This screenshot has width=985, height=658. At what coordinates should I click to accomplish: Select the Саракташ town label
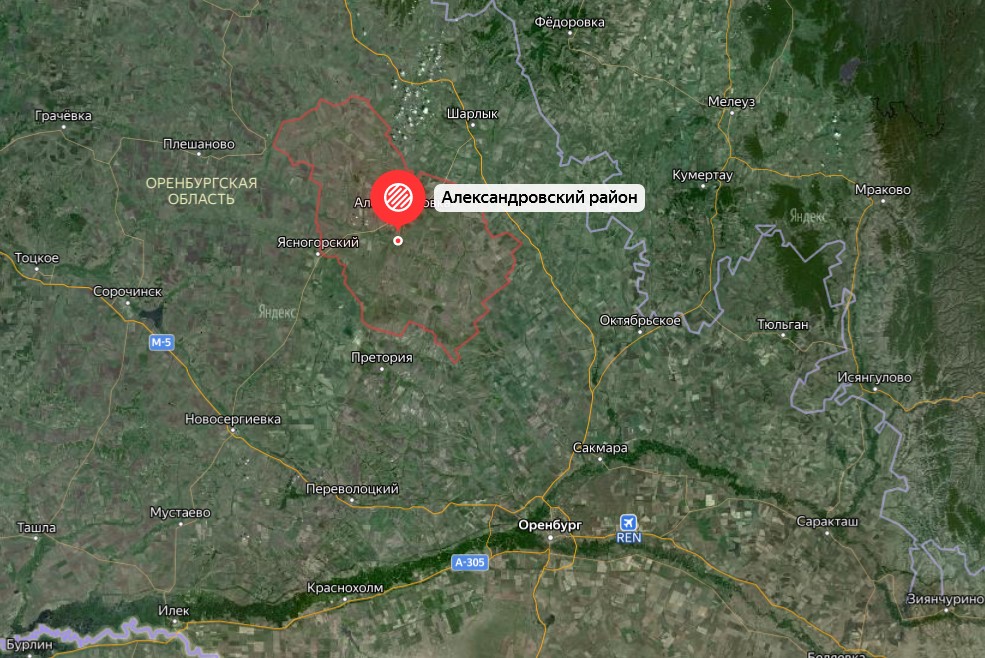pos(827,522)
